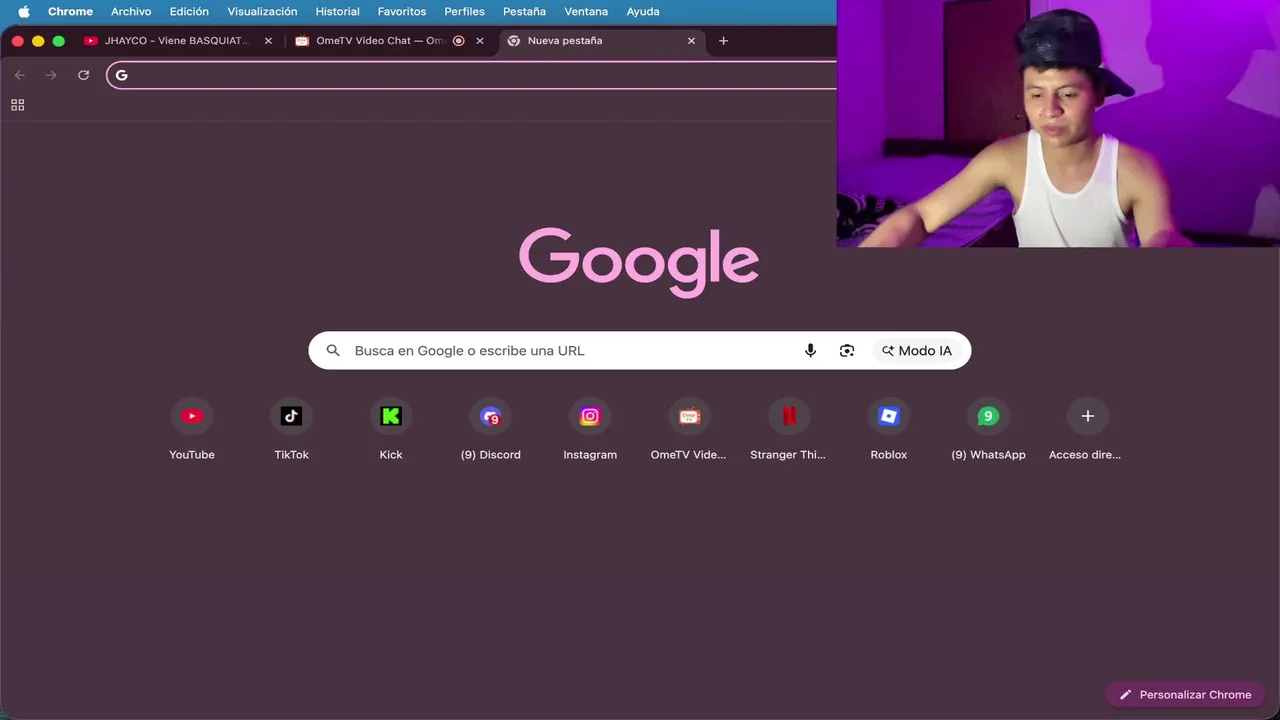The image size is (1280, 720).
Task: Open the TikTok shortcut tile
Action: pyautogui.click(x=291, y=431)
